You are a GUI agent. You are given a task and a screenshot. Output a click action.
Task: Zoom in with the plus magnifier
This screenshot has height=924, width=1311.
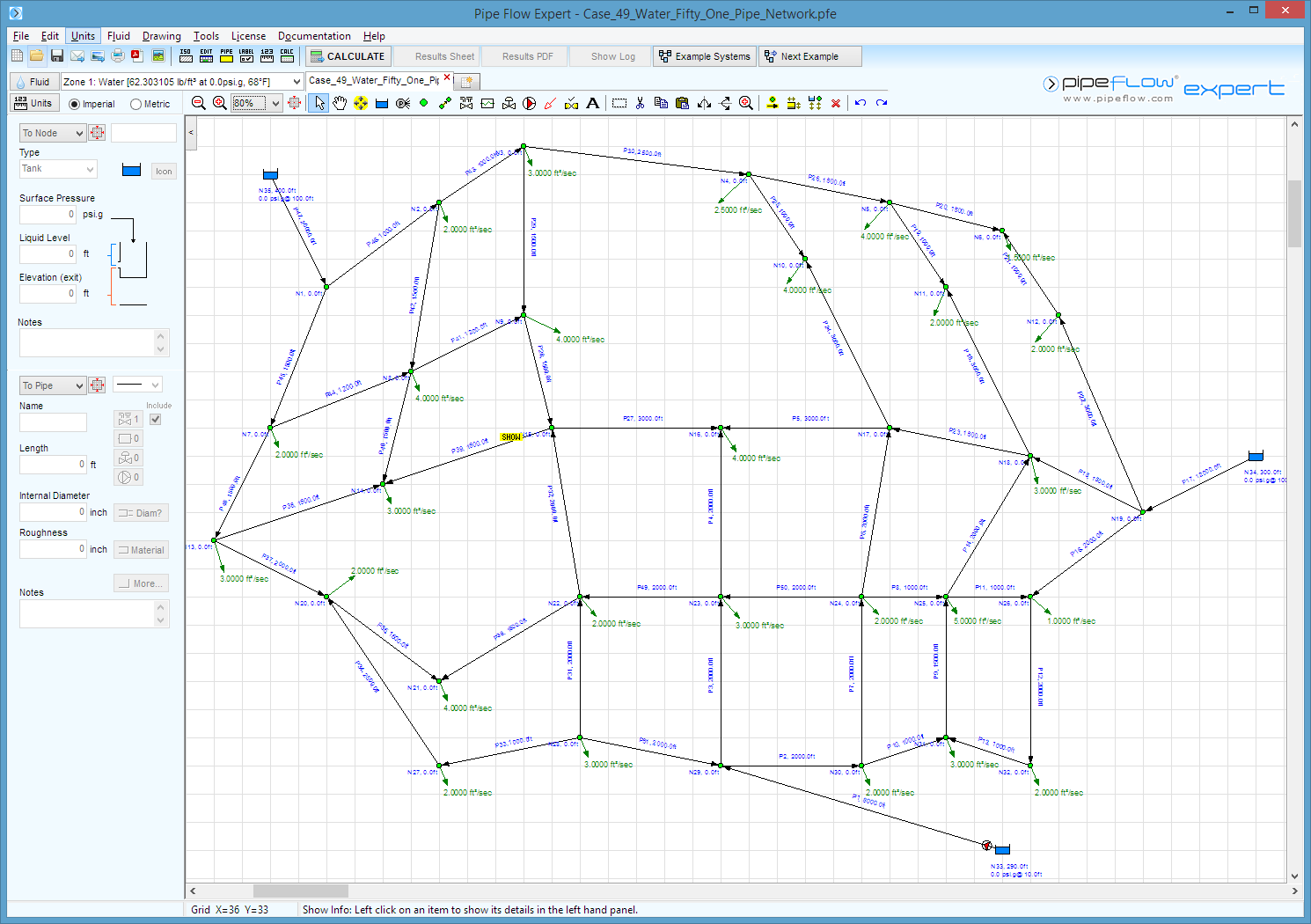tap(220, 103)
